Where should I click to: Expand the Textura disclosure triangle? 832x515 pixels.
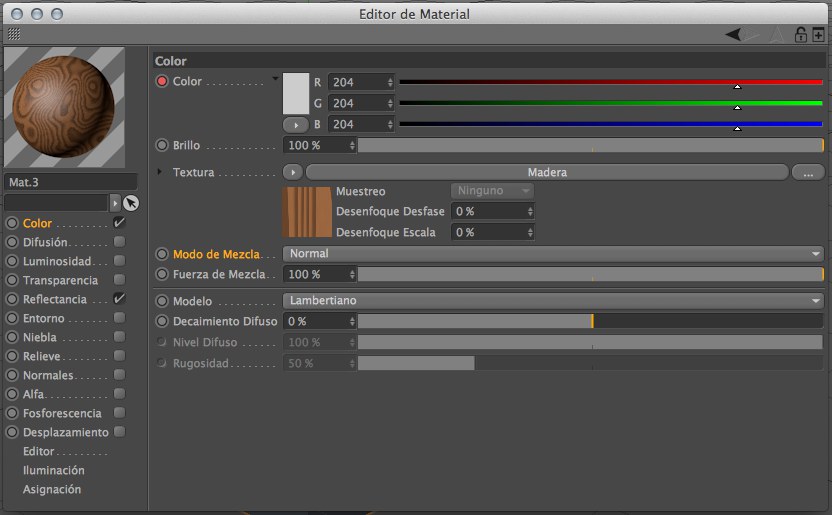pyautogui.click(x=160, y=172)
